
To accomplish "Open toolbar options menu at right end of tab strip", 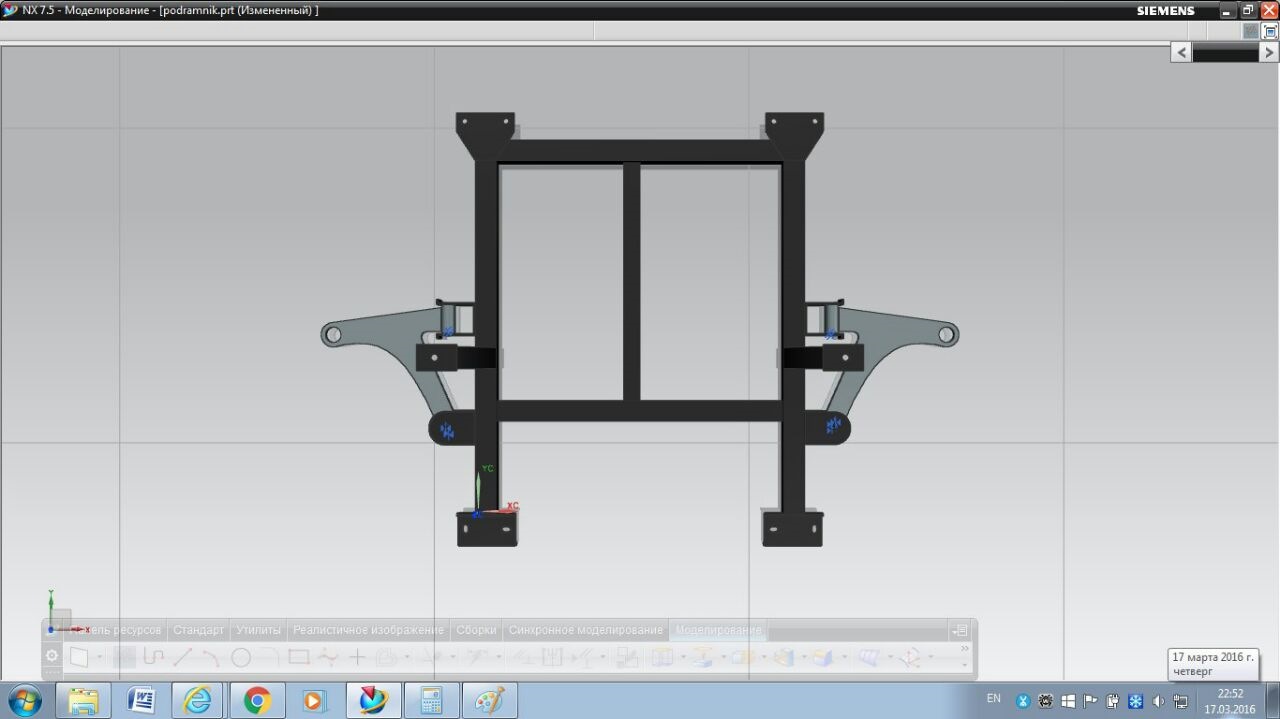I will click(960, 630).
